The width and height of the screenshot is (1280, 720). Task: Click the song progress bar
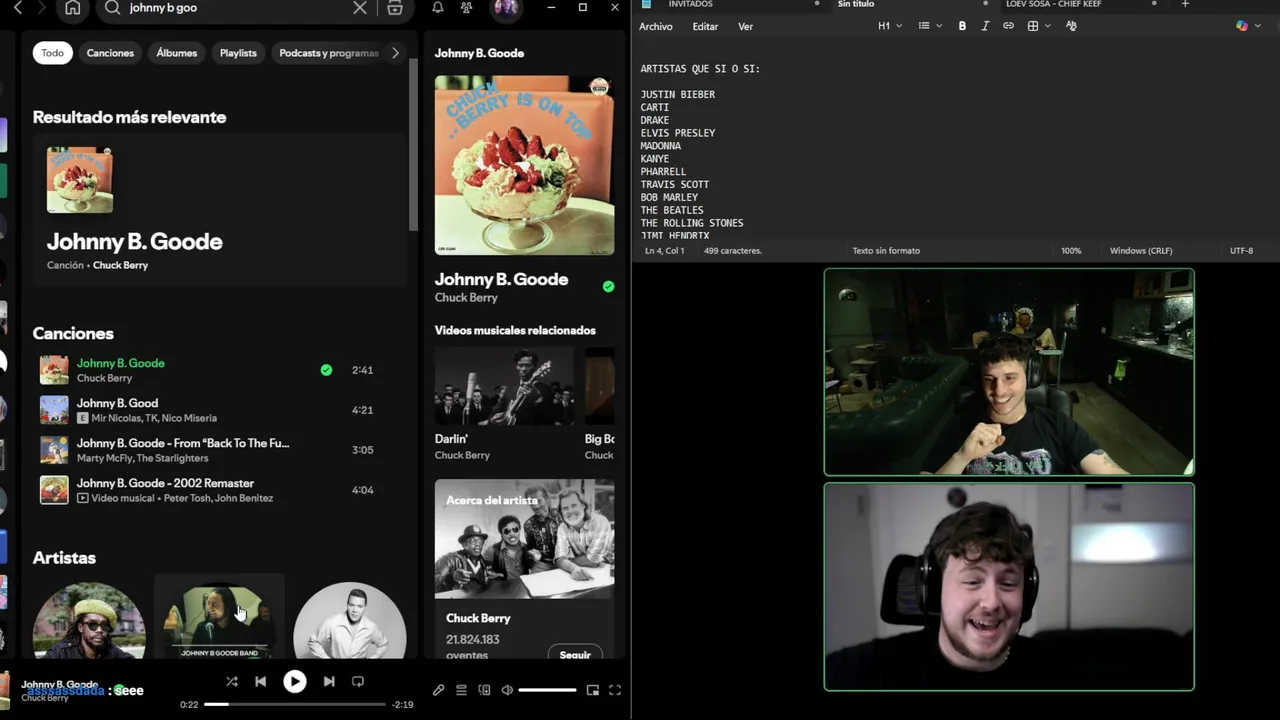click(x=295, y=704)
